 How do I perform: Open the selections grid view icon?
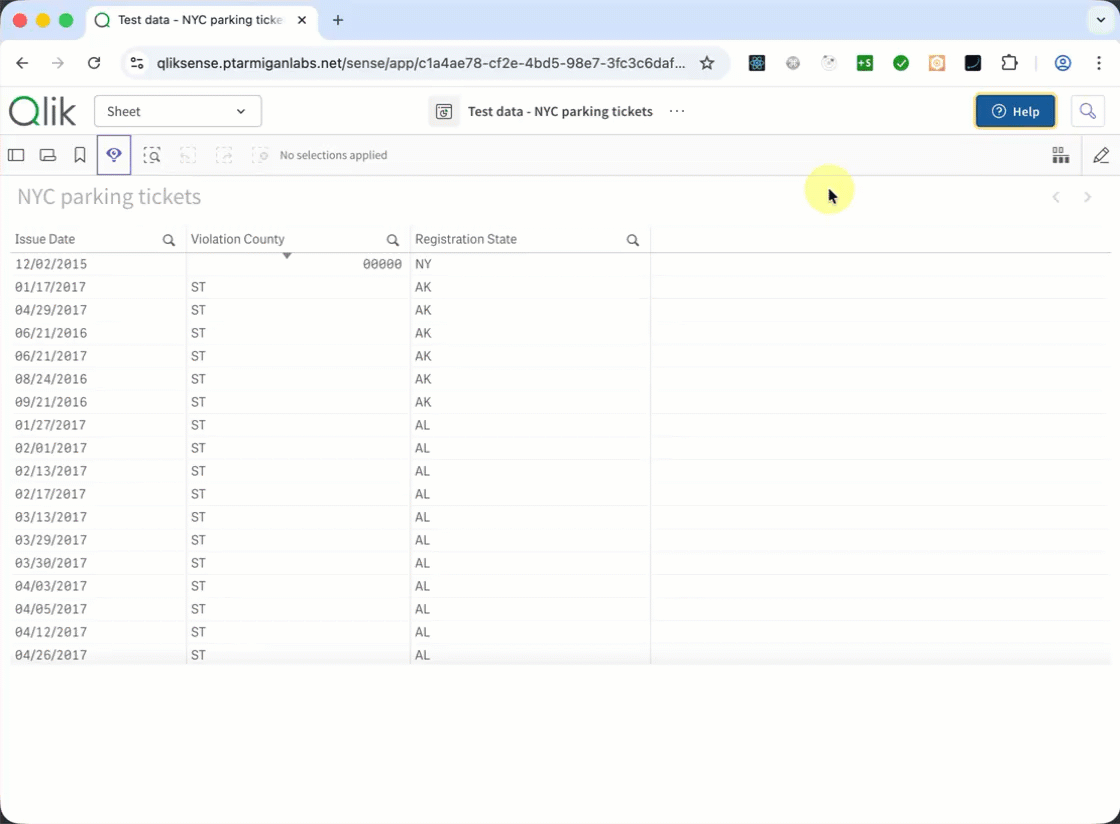click(1060, 155)
